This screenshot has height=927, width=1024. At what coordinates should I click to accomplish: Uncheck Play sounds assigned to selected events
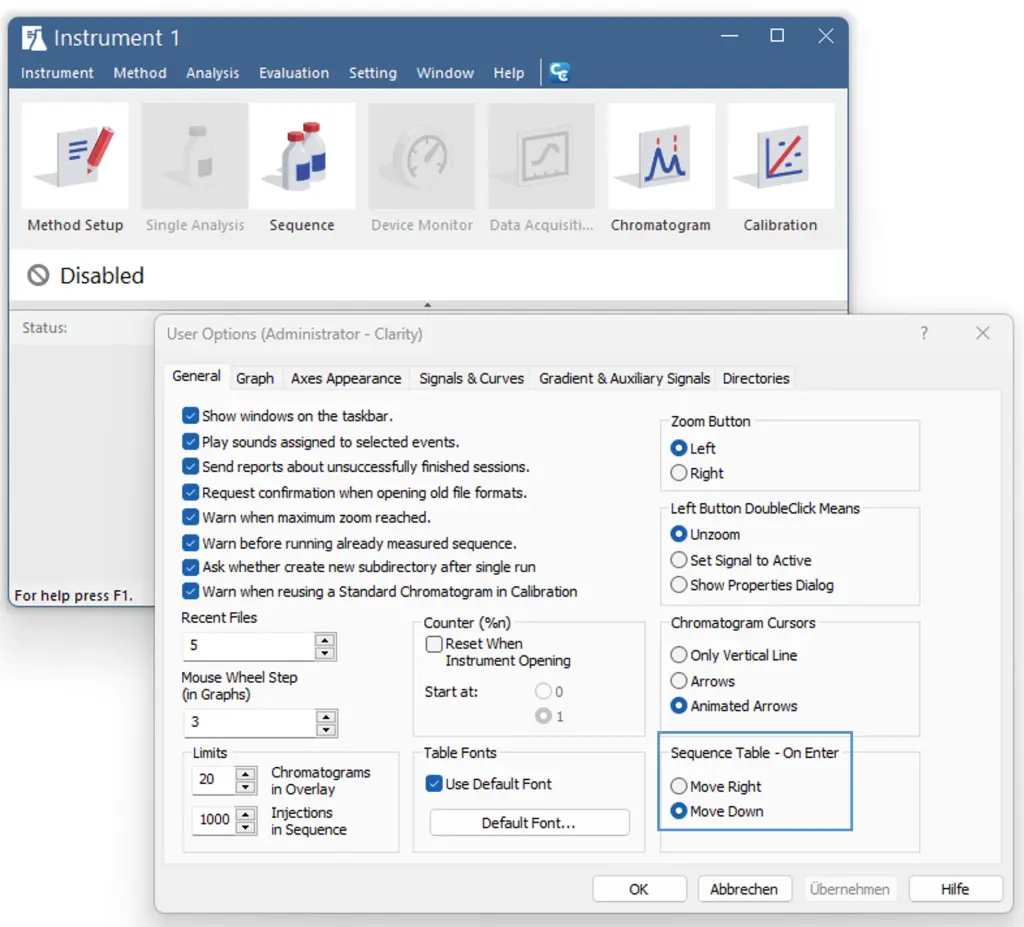190,442
